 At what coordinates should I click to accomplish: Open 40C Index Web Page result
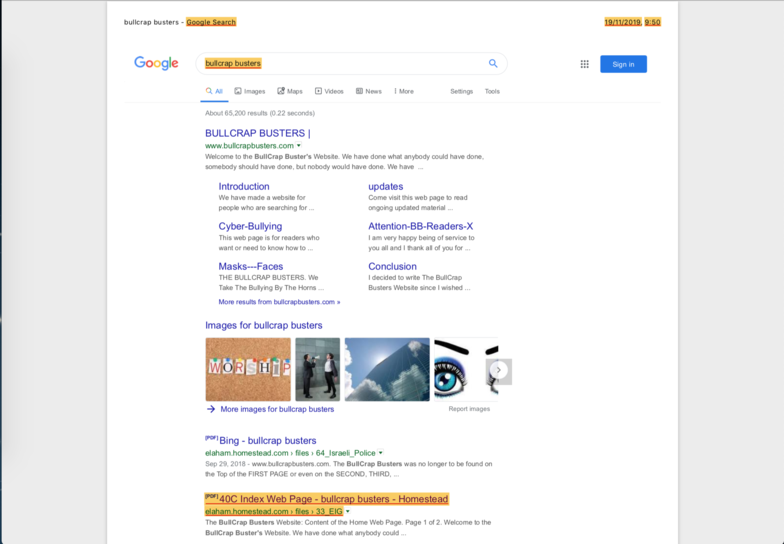[334, 499]
